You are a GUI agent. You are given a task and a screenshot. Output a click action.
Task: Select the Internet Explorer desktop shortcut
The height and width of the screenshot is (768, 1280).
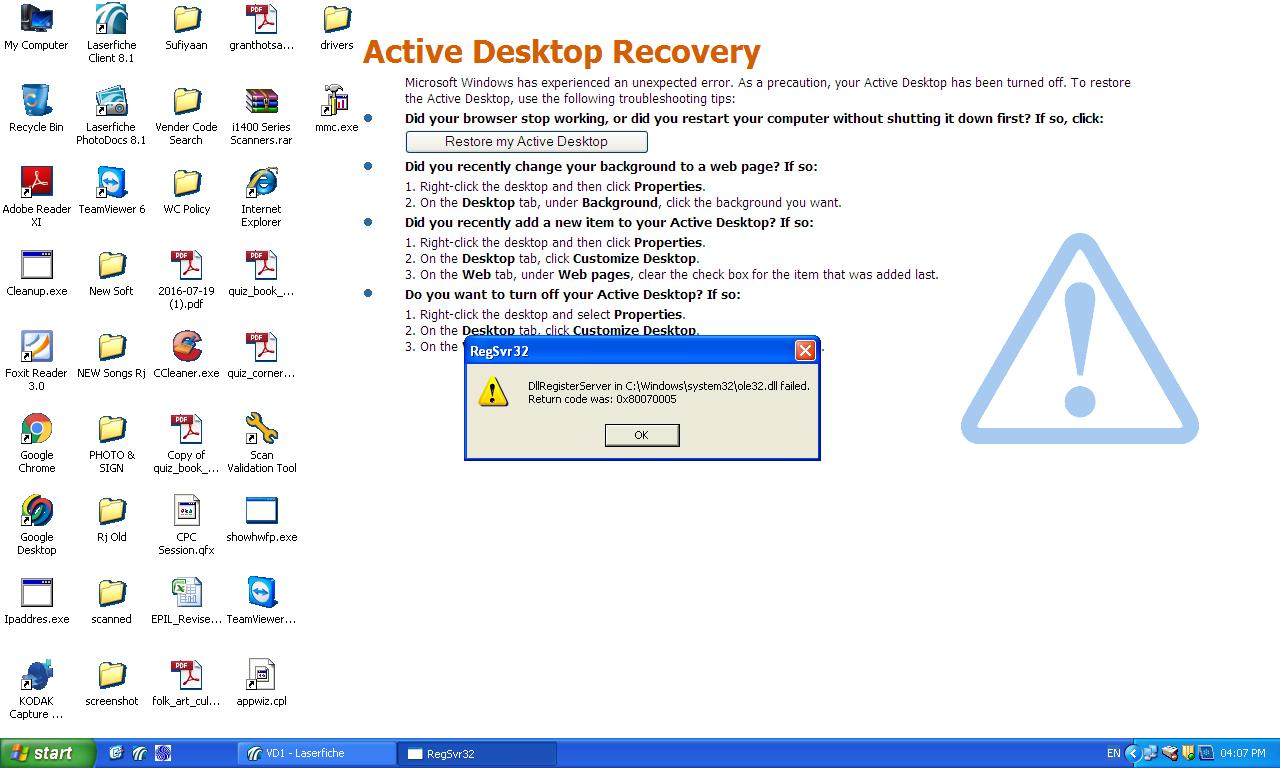[x=261, y=198]
